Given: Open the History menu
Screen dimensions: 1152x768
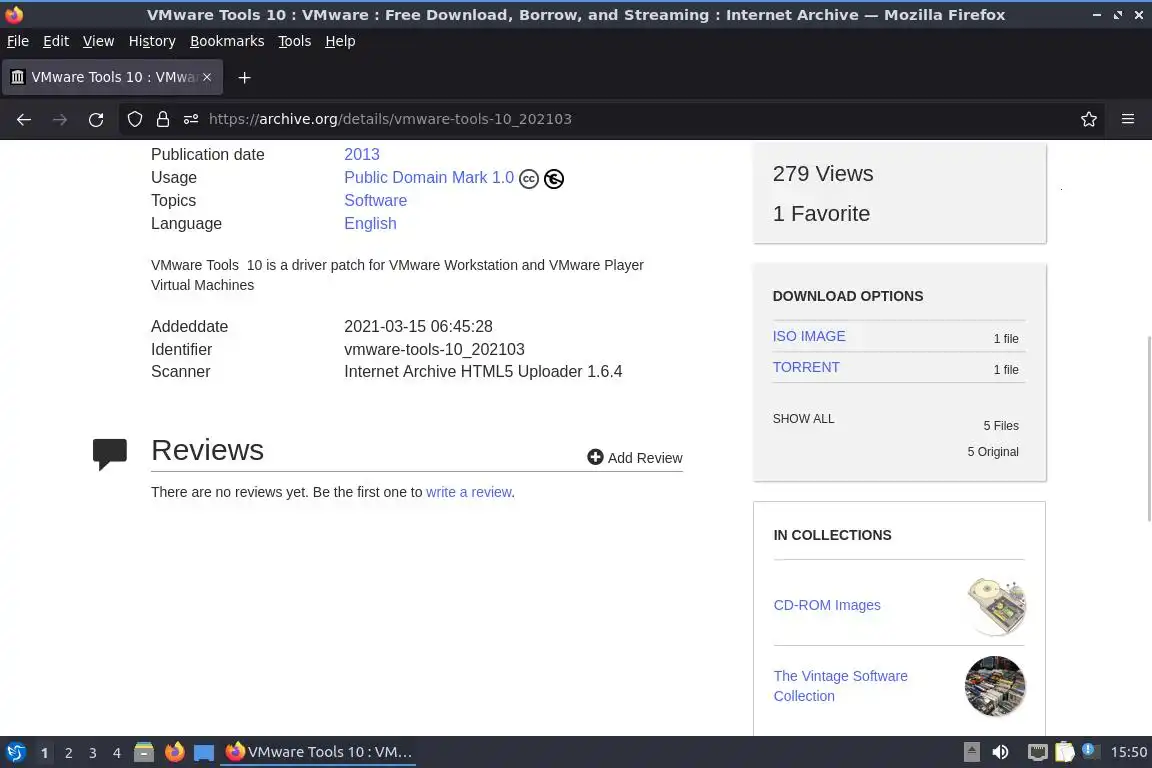Looking at the screenshot, I should 152,41.
